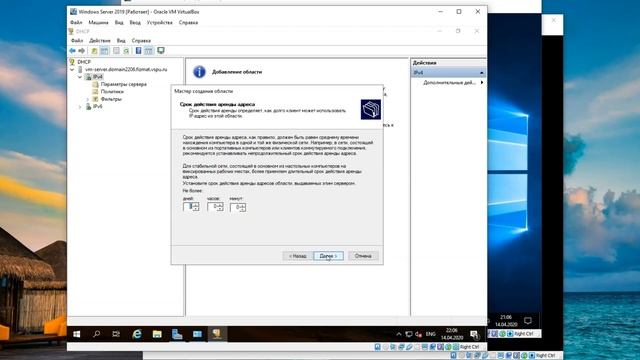The height and width of the screenshot is (360, 640).
Task: Click the export list icon in the DHCP toolbar
Action: pos(116,51)
